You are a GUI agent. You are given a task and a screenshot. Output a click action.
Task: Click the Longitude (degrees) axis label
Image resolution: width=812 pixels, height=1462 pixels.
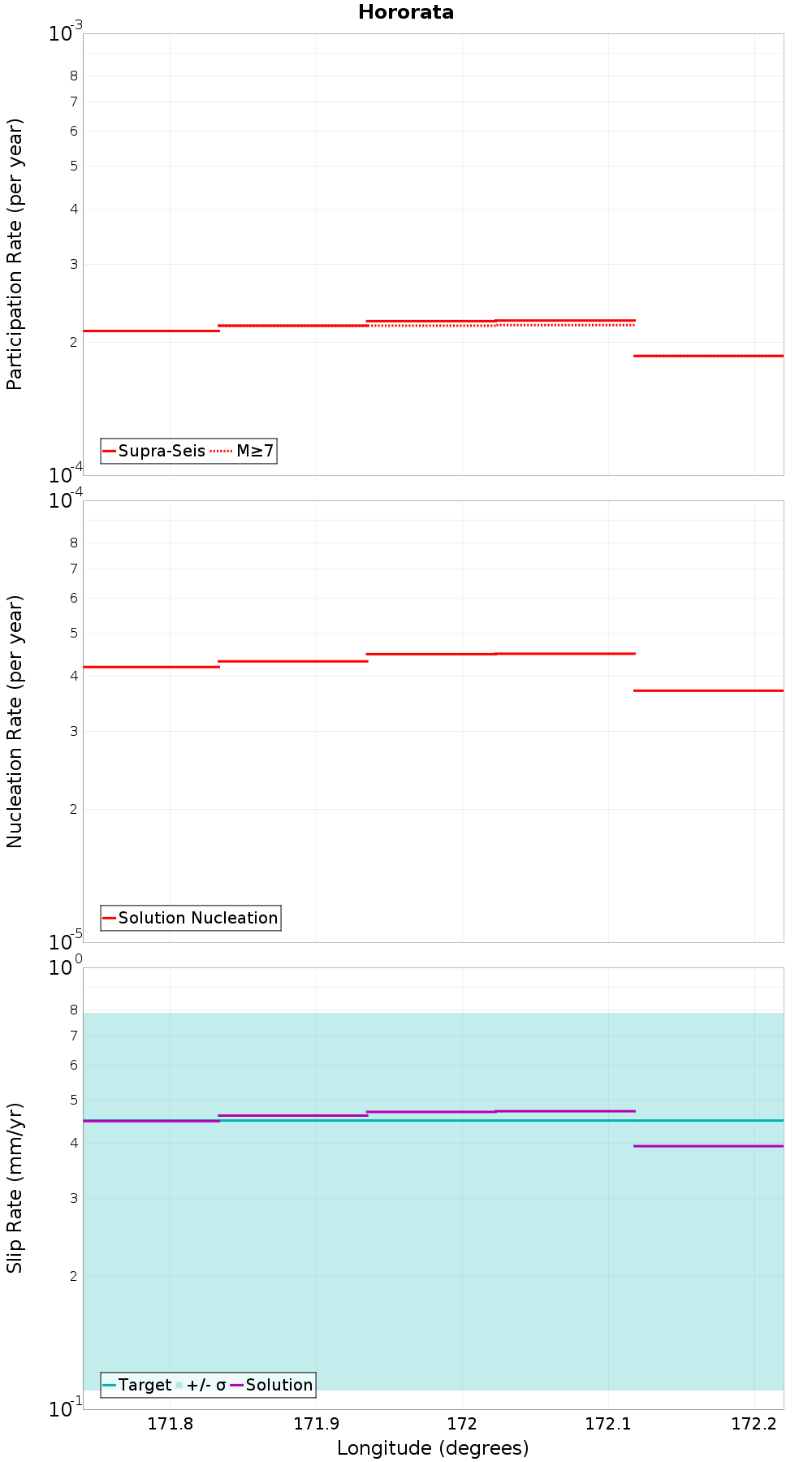(433, 1447)
